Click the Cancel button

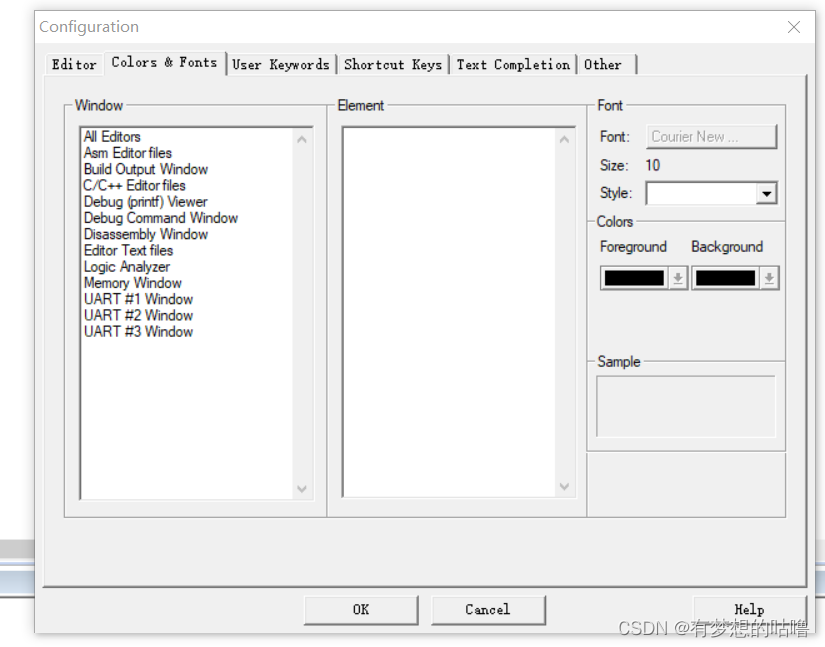488,610
